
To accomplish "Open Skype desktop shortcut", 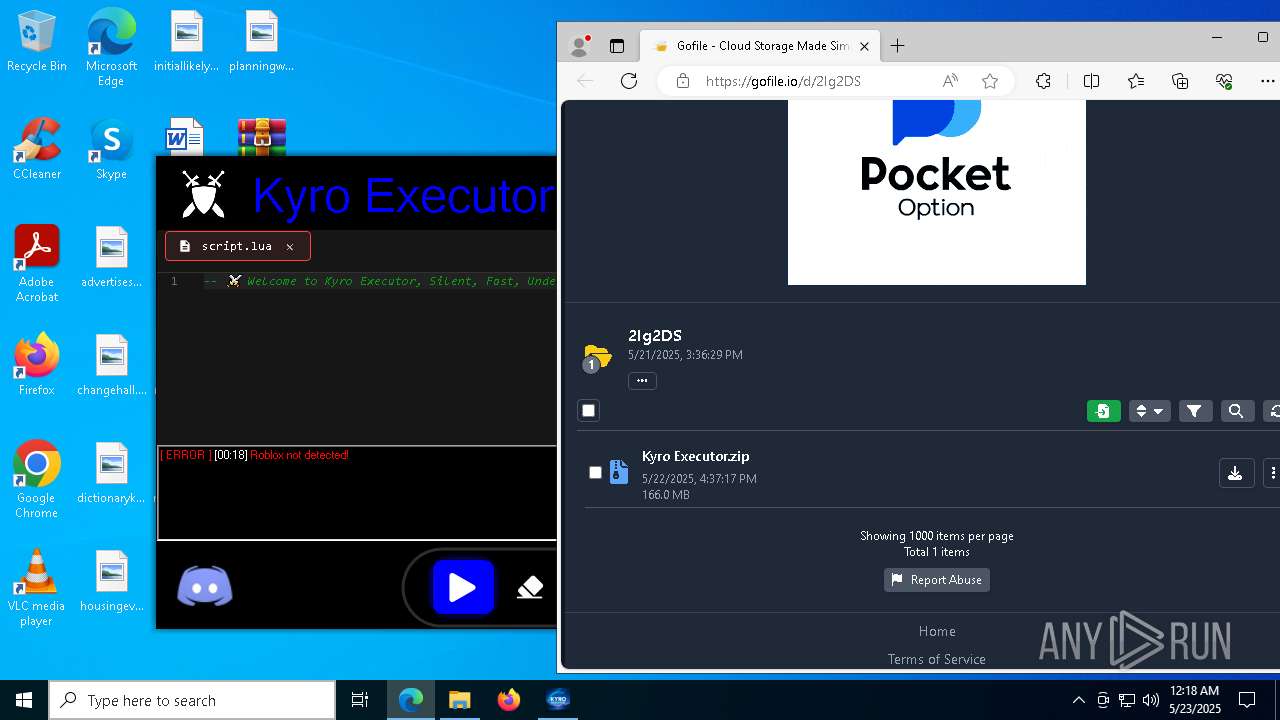I will pos(111,150).
